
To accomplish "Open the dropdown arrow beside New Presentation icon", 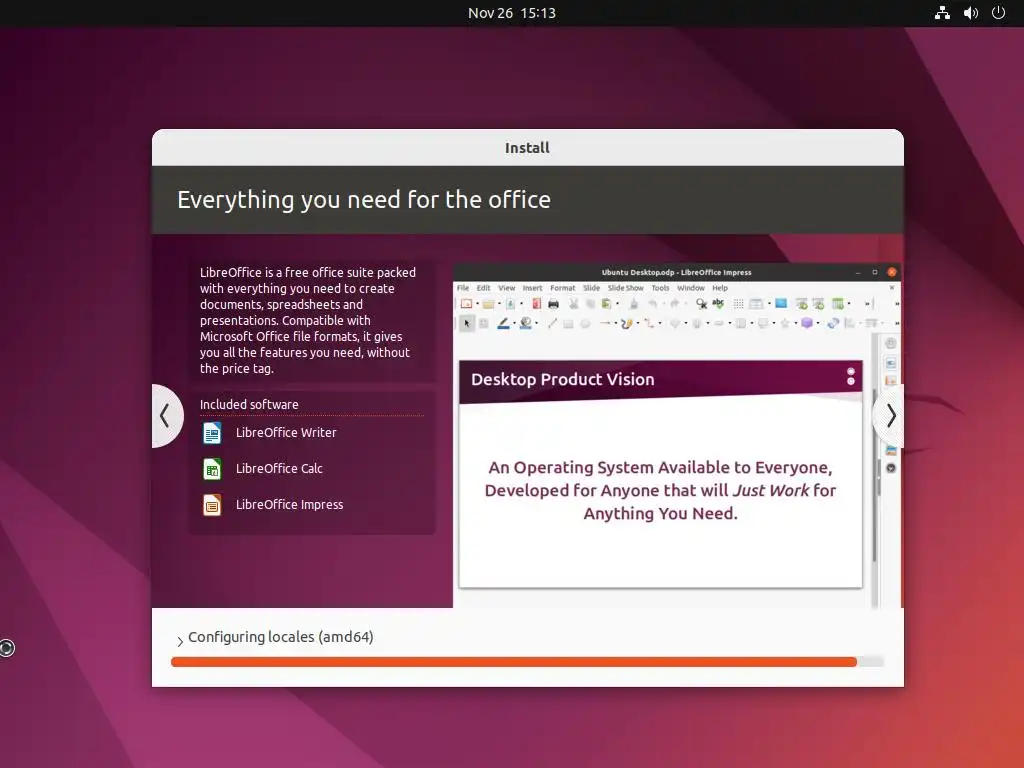I will pyautogui.click(x=477, y=304).
